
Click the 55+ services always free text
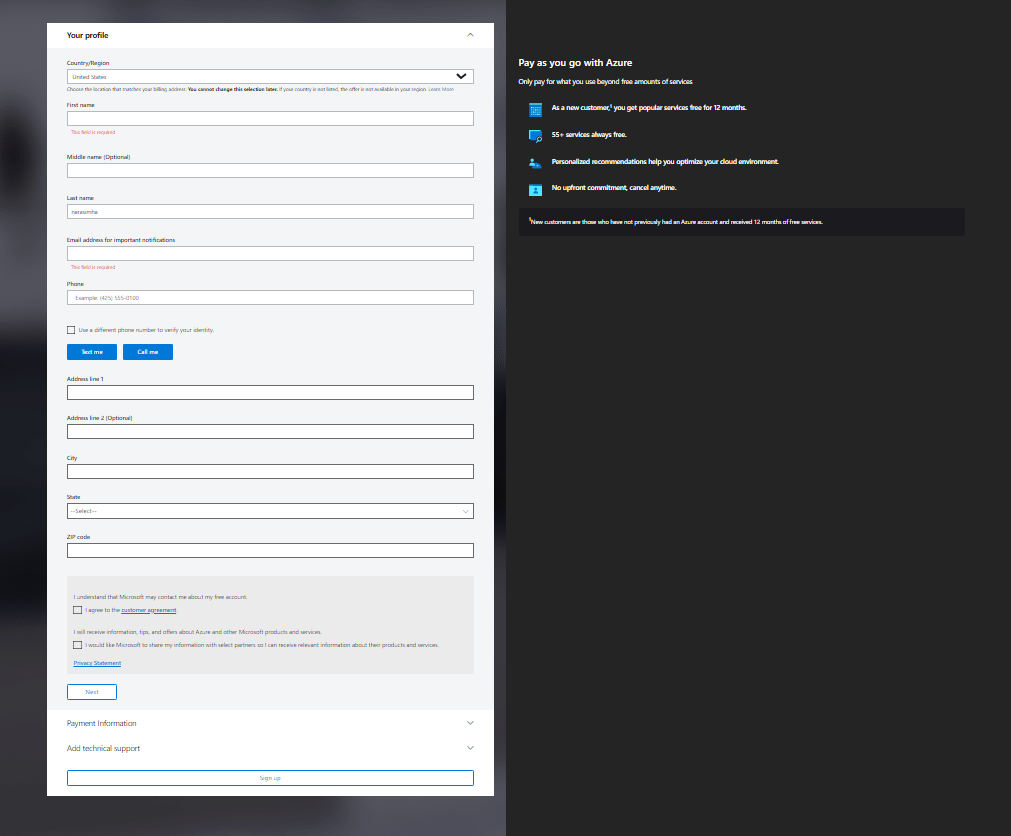tap(589, 135)
